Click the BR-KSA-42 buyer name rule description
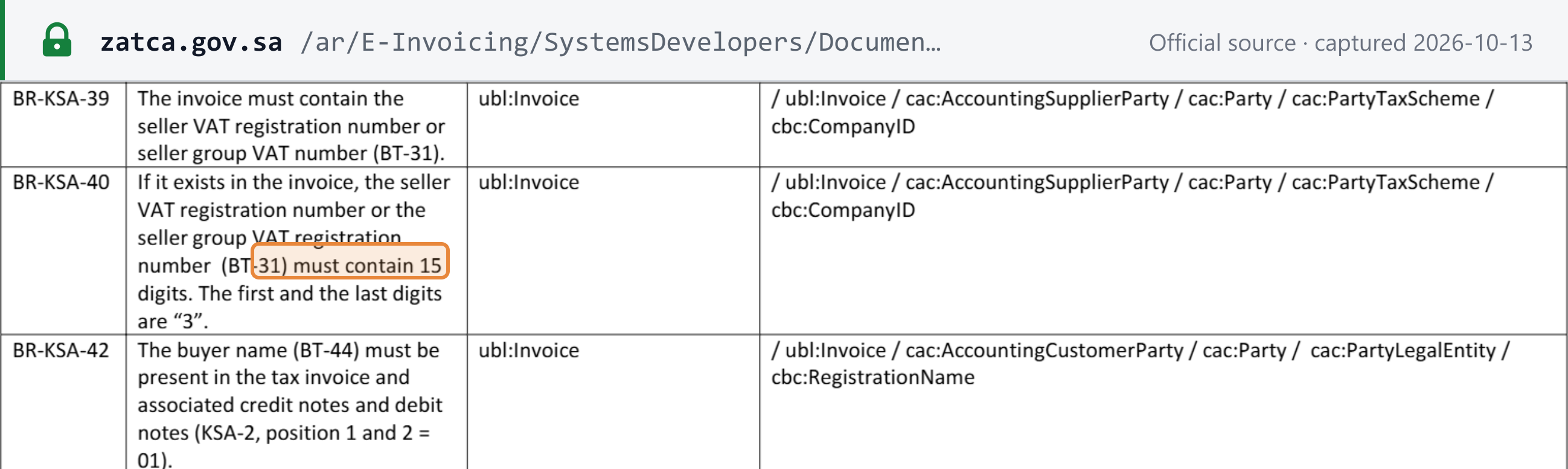The height and width of the screenshot is (469, 1568). pos(290,404)
